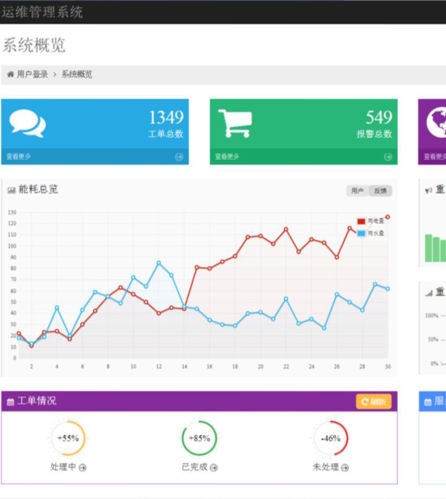446x499 pixels.
Task: Click the orange 刷新 refresh button
Action: (374, 402)
